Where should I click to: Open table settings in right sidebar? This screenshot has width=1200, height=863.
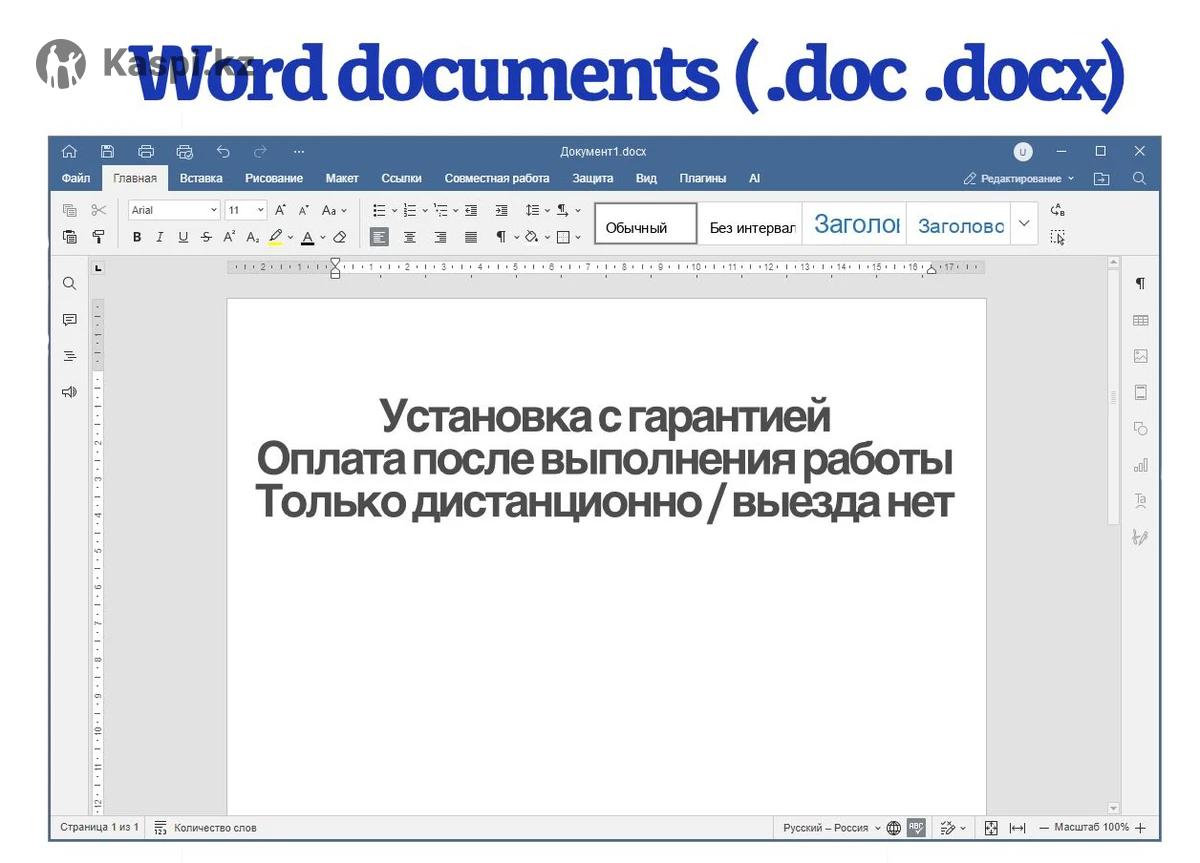tap(1140, 320)
